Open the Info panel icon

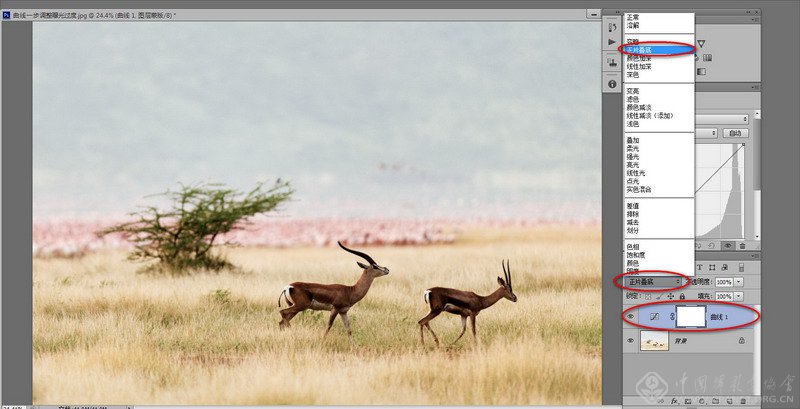tap(612, 84)
